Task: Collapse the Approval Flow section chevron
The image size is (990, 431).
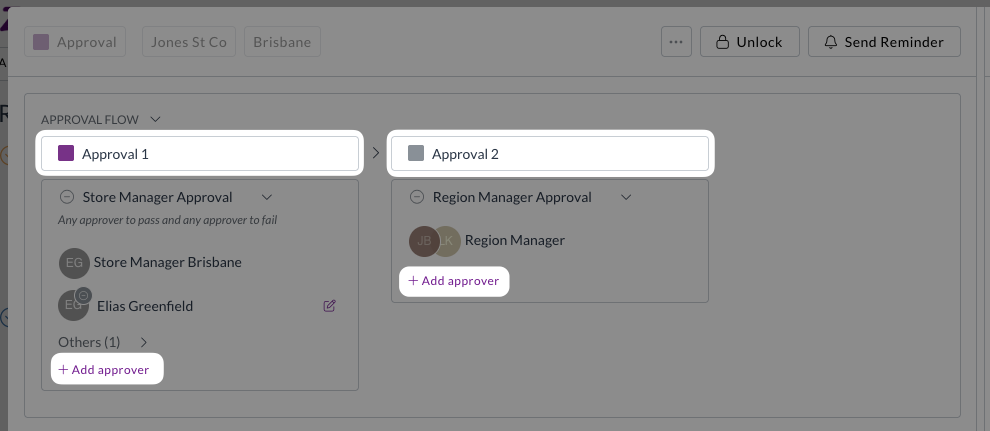Action: [155, 119]
